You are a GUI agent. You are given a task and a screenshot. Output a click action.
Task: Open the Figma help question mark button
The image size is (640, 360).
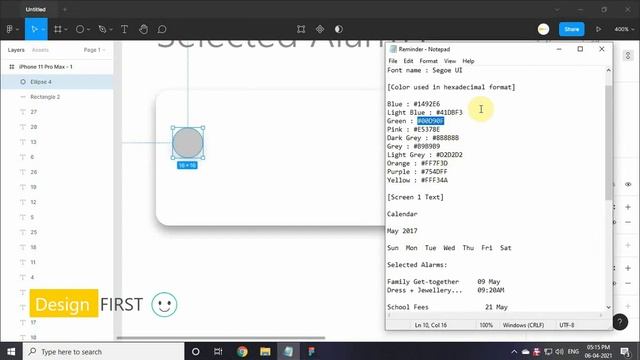tap(620, 322)
